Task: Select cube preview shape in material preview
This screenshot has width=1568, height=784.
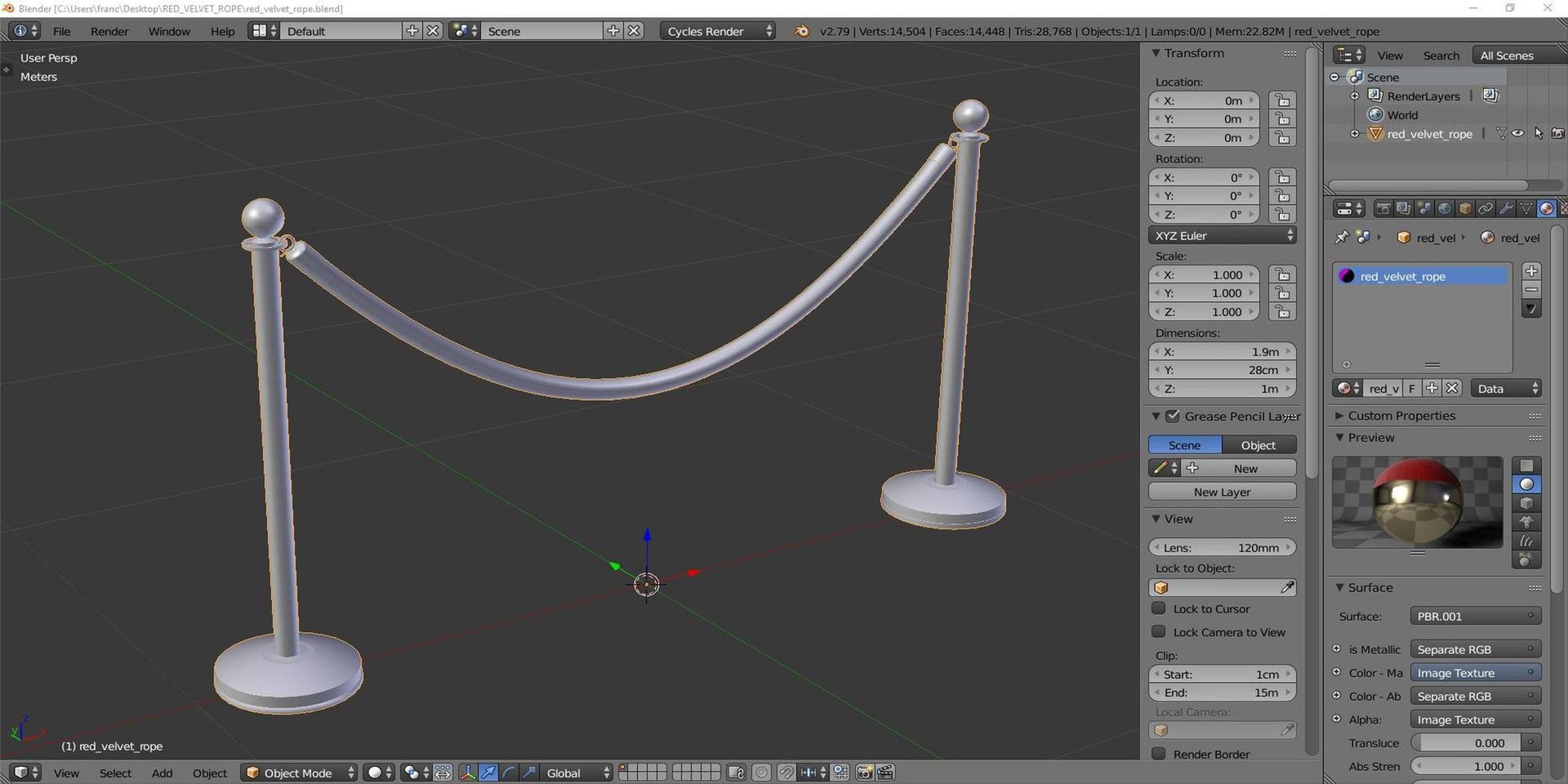Action: click(1526, 503)
